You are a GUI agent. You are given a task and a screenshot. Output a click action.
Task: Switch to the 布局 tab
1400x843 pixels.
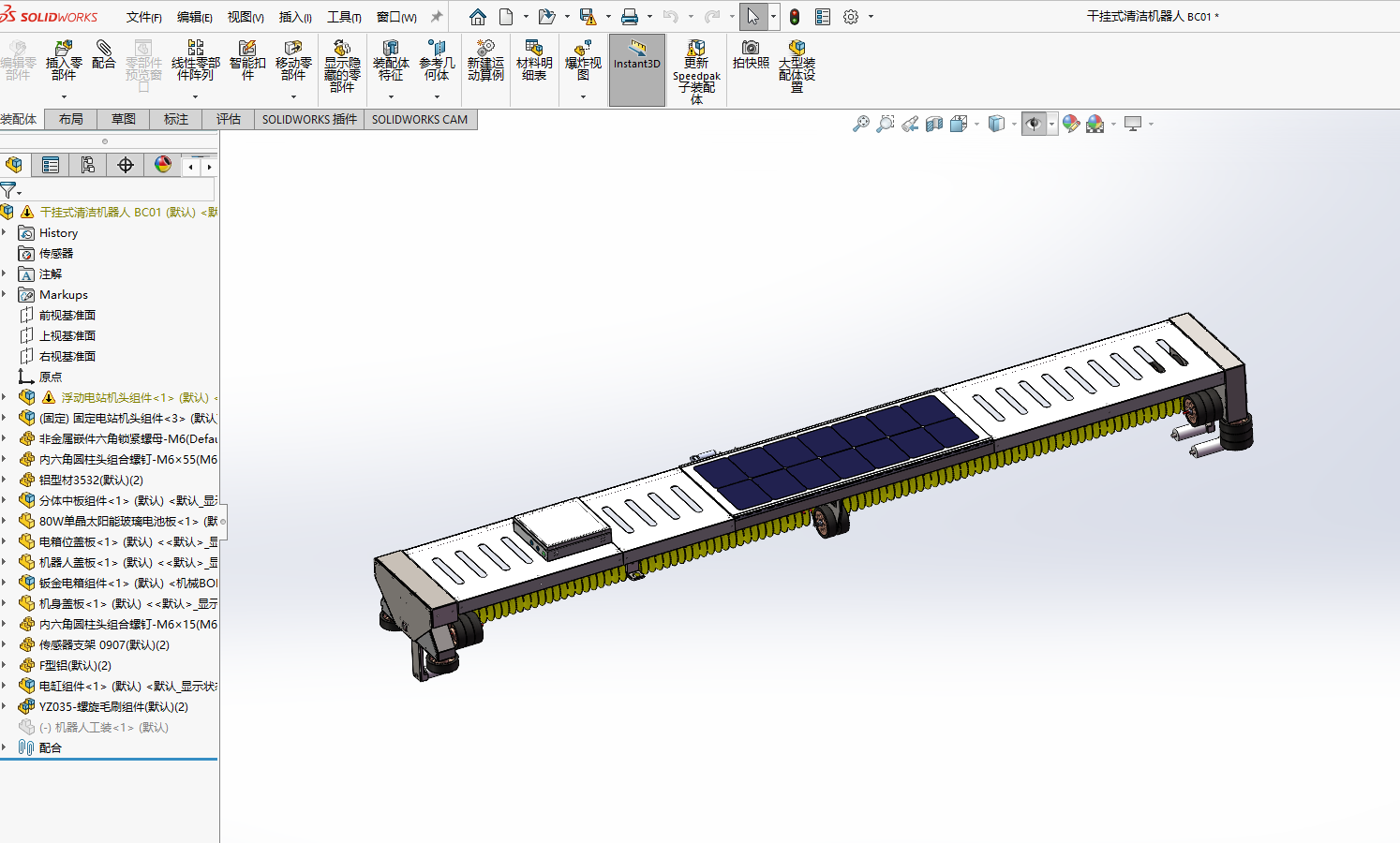71,119
